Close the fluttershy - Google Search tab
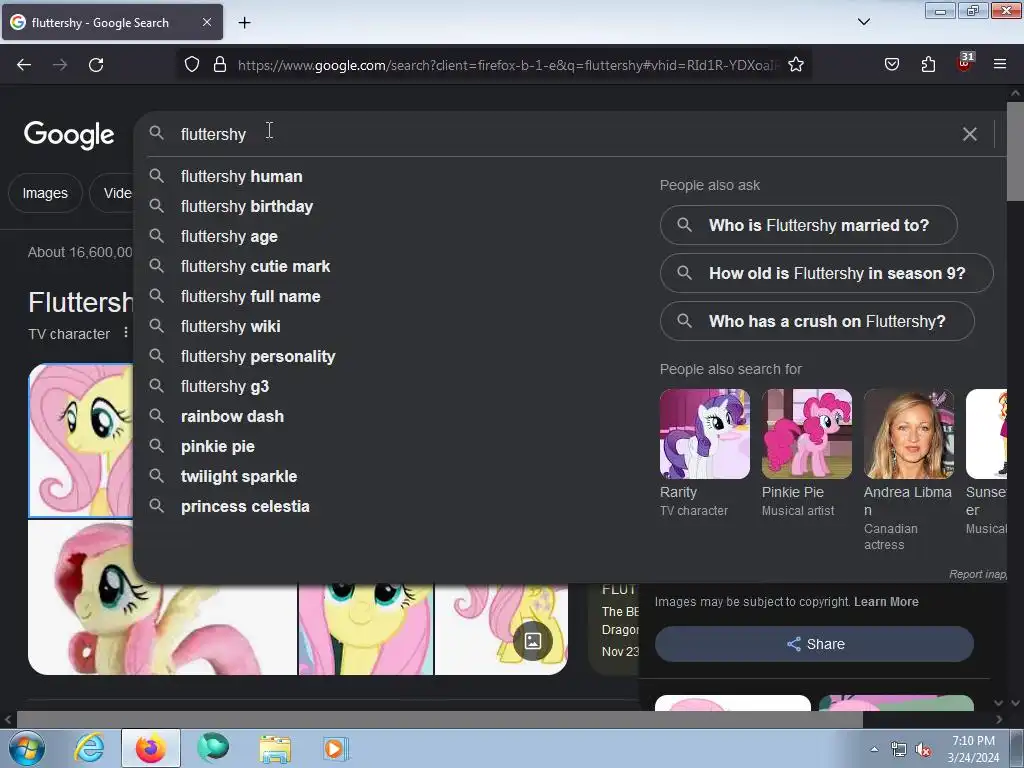Screen dimensions: 1024x768 click(x=207, y=22)
